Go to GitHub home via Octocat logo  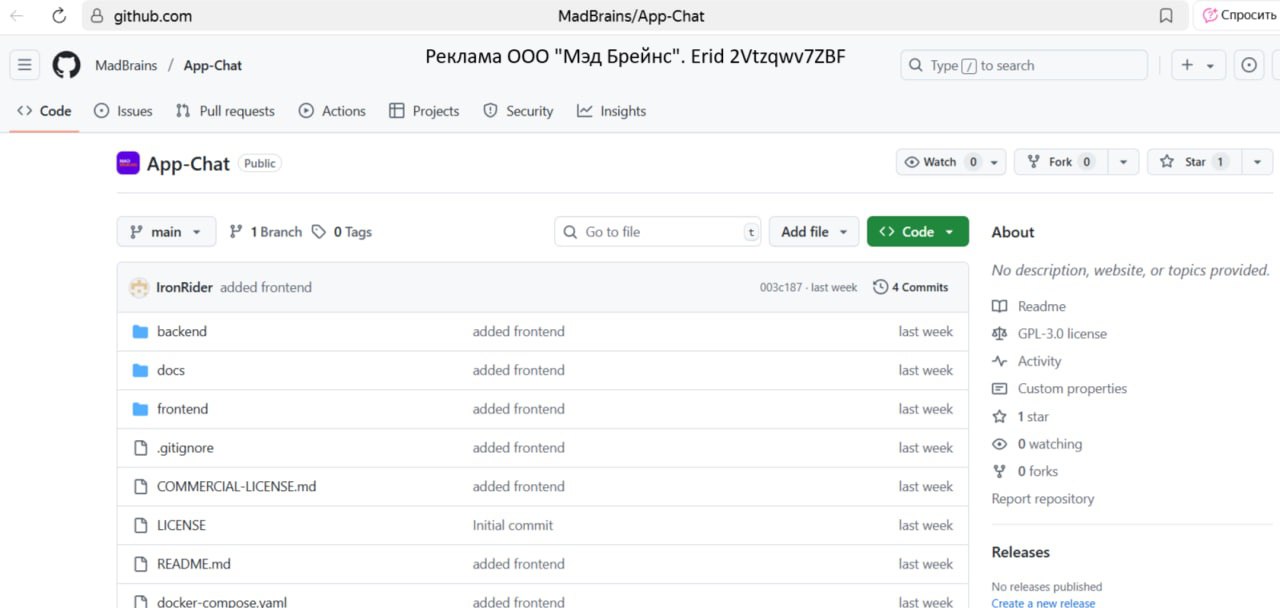tap(66, 65)
